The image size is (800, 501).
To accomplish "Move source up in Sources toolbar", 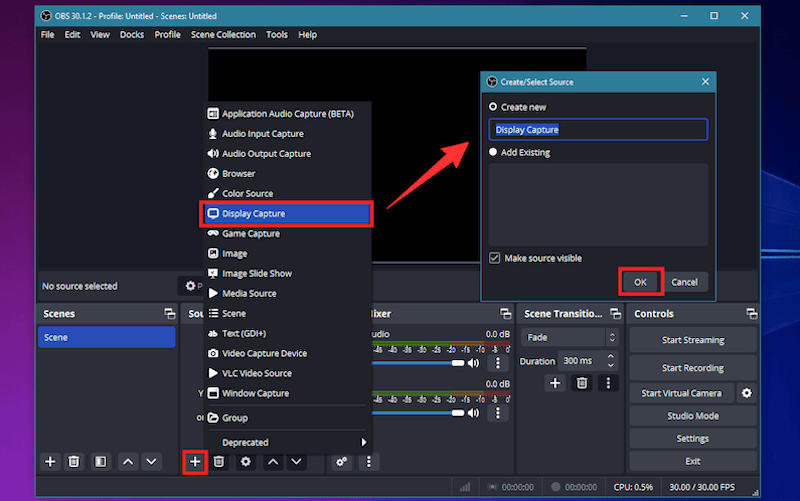I will pos(273,462).
